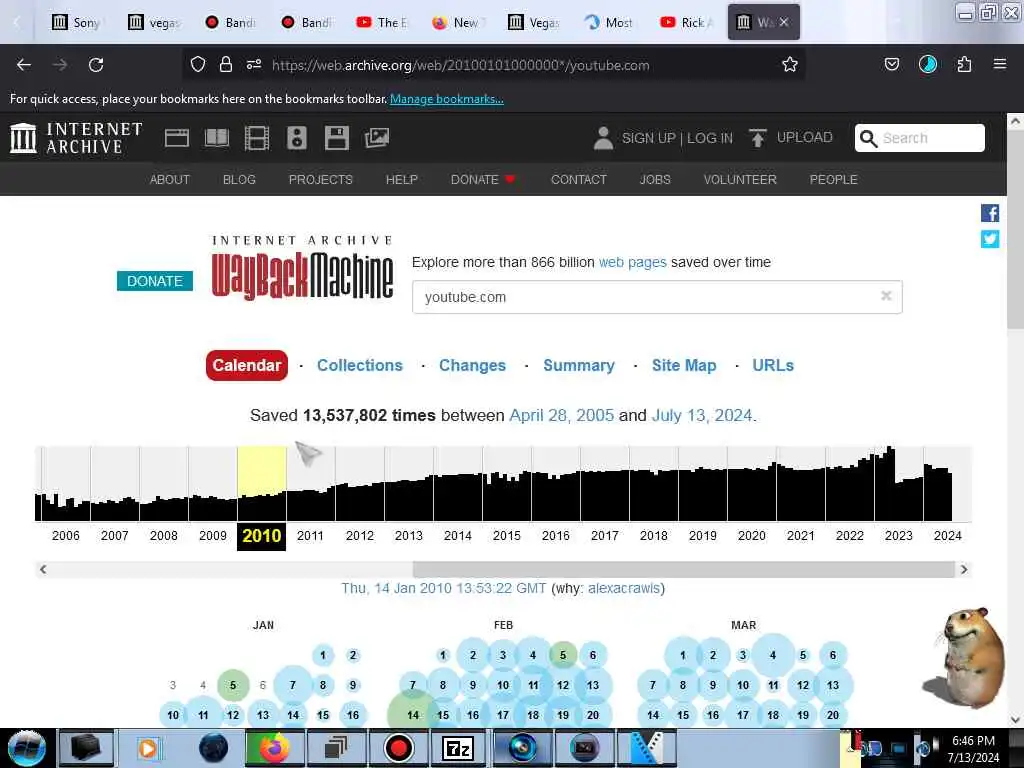Image resolution: width=1024 pixels, height=768 pixels.
Task: Open the Pocket save icon
Action: pyautogui.click(x=891, y=64)
